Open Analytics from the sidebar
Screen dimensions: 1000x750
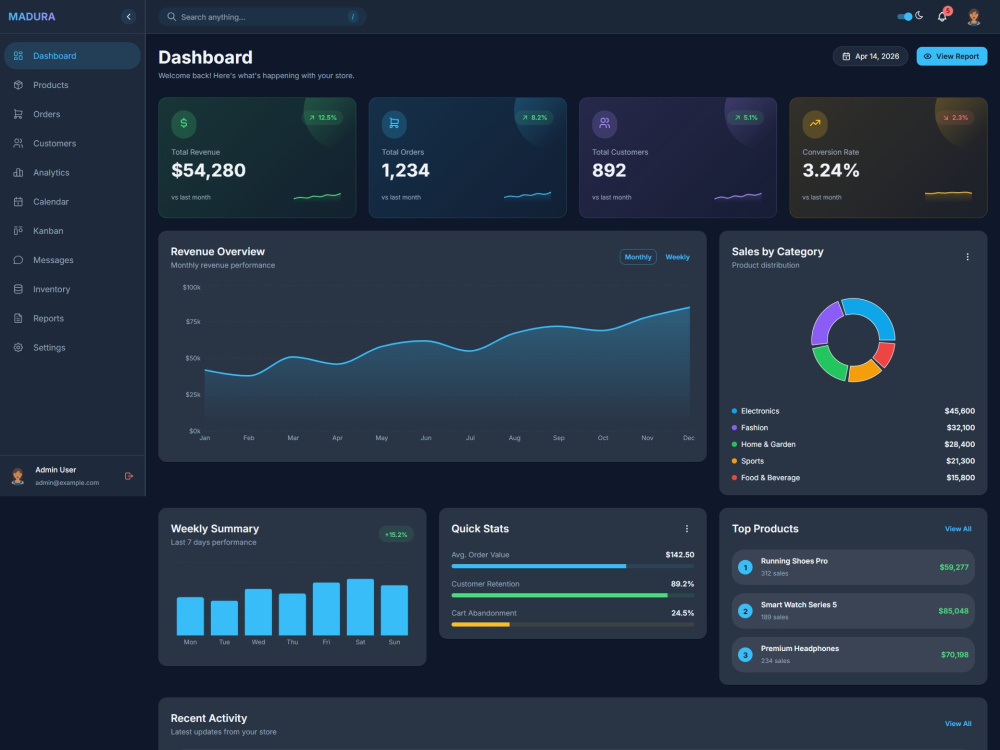point(72,172)
